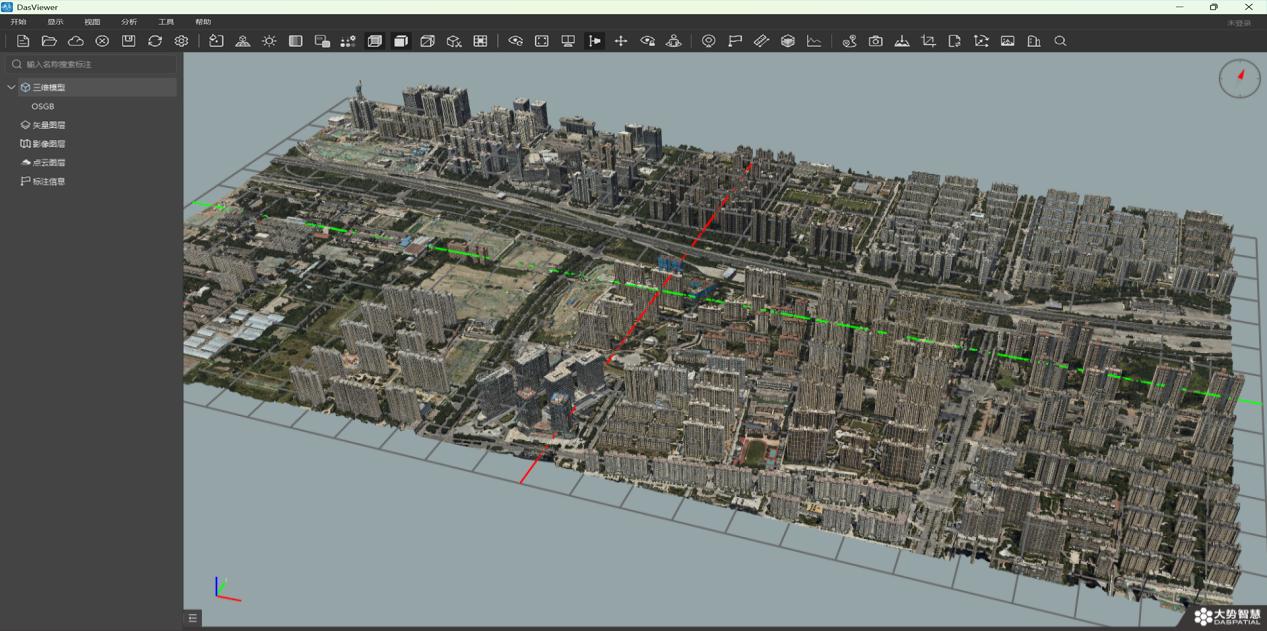Click the annotation name search field
Viewport: 1267px width, 631px height.
click(91, 64)
